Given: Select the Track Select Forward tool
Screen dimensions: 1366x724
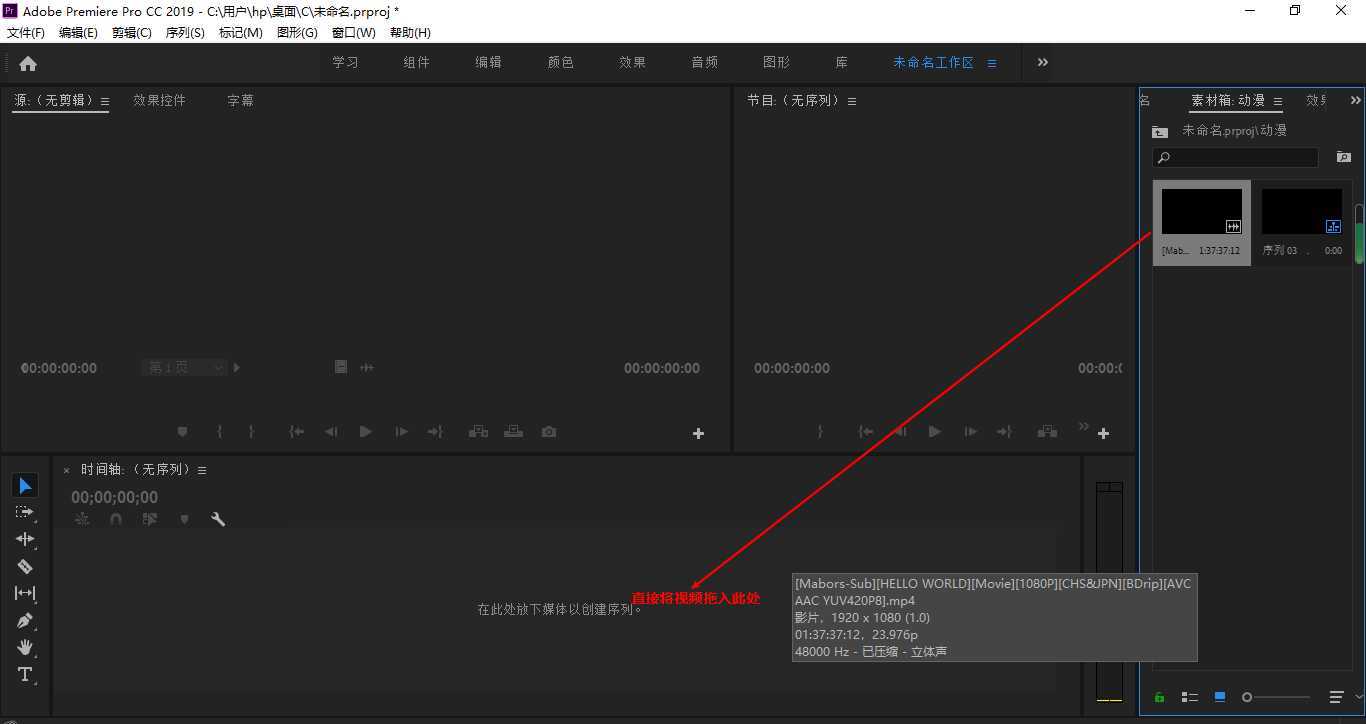Looking at the screenshot, I should (x=25, y=512).
